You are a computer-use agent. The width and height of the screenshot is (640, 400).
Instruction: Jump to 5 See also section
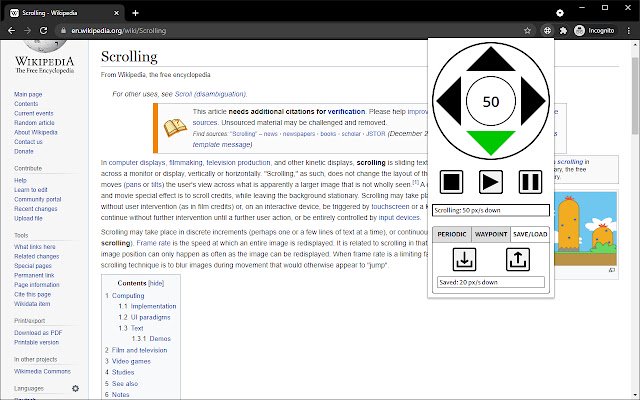(x=121, y=384)
